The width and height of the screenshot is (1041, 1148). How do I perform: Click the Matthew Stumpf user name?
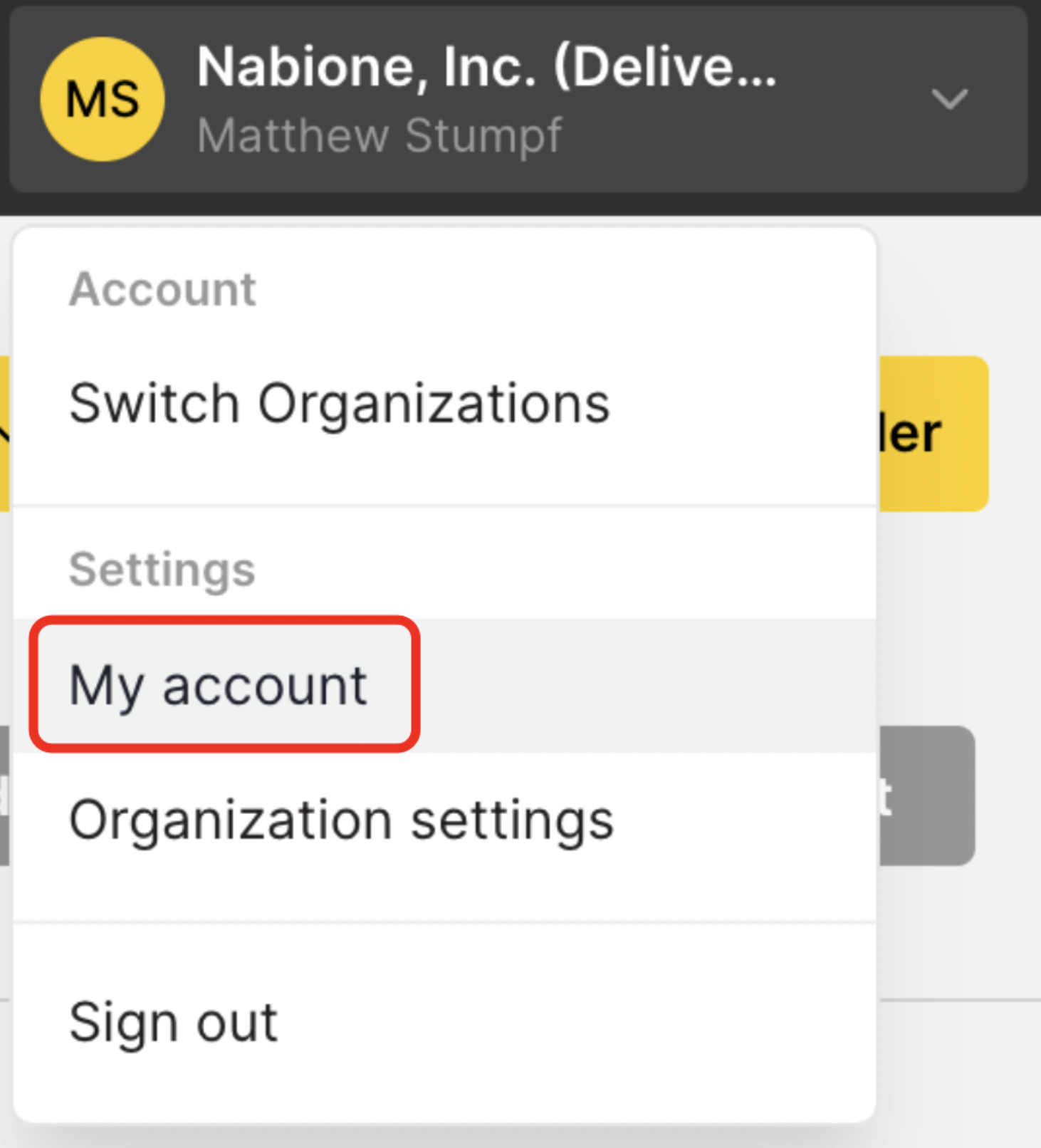click(380, 135)
